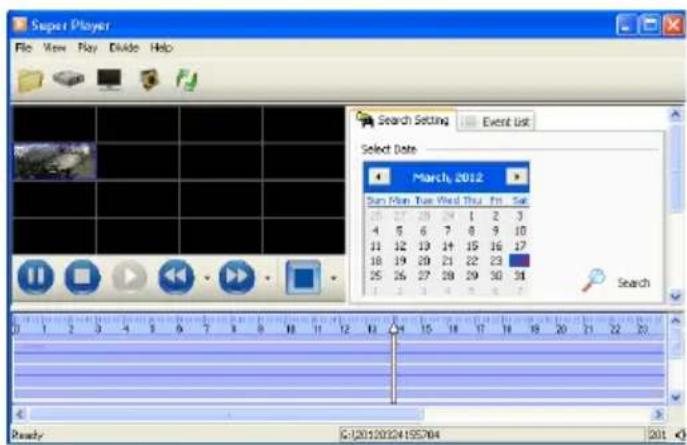Click the hard disk drive toolbar icon
This screenshot has height=445, width=687.
click(x=68, y=78)
